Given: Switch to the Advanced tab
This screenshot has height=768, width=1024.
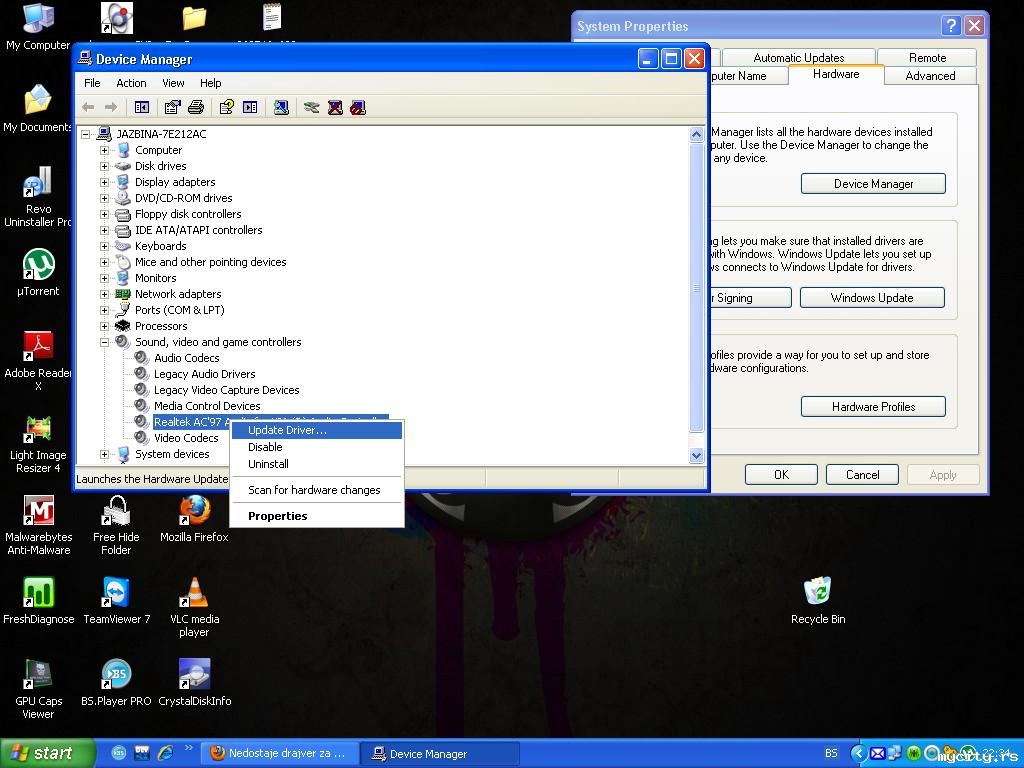Looking at the screenshot, I should 929,76.
